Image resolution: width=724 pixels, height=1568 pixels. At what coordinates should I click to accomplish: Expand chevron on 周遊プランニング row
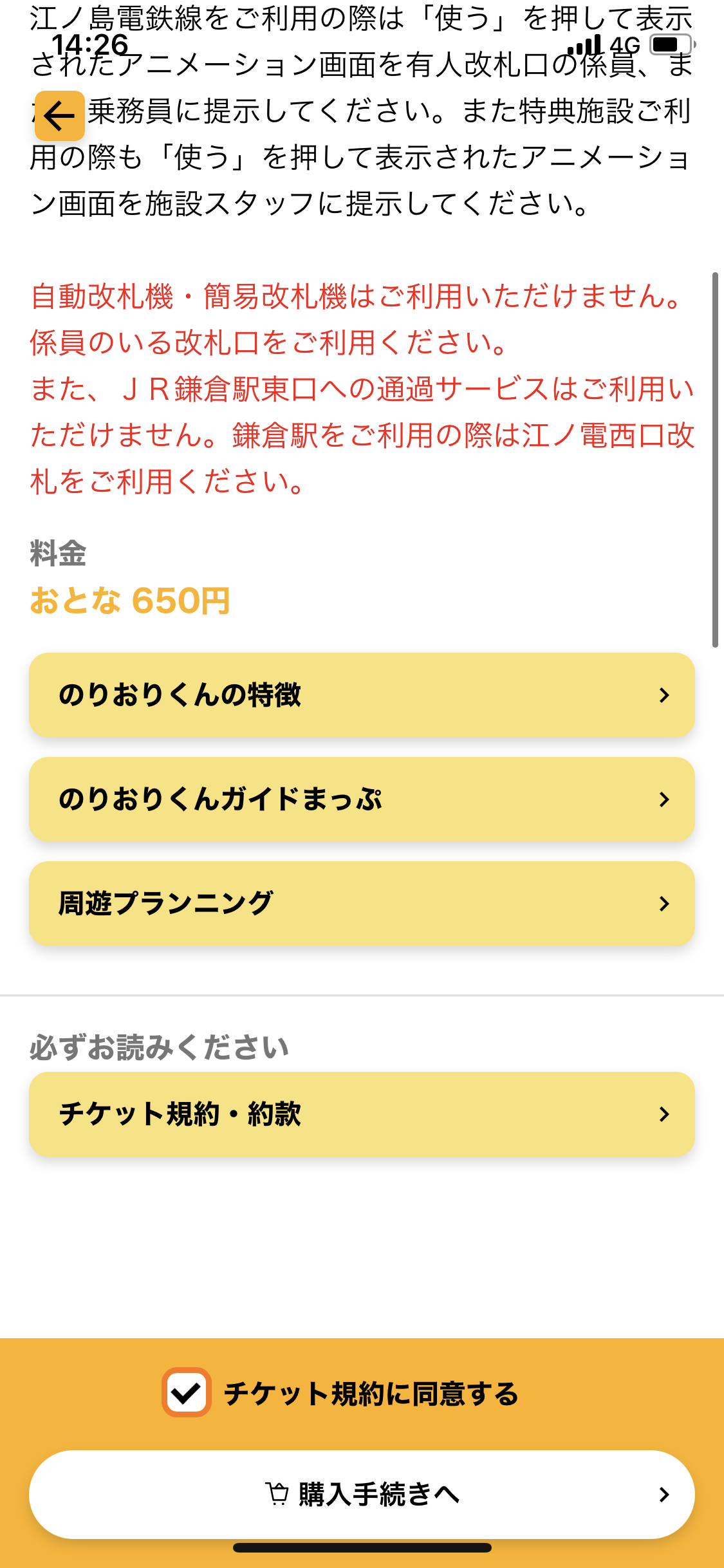[664, 904]
